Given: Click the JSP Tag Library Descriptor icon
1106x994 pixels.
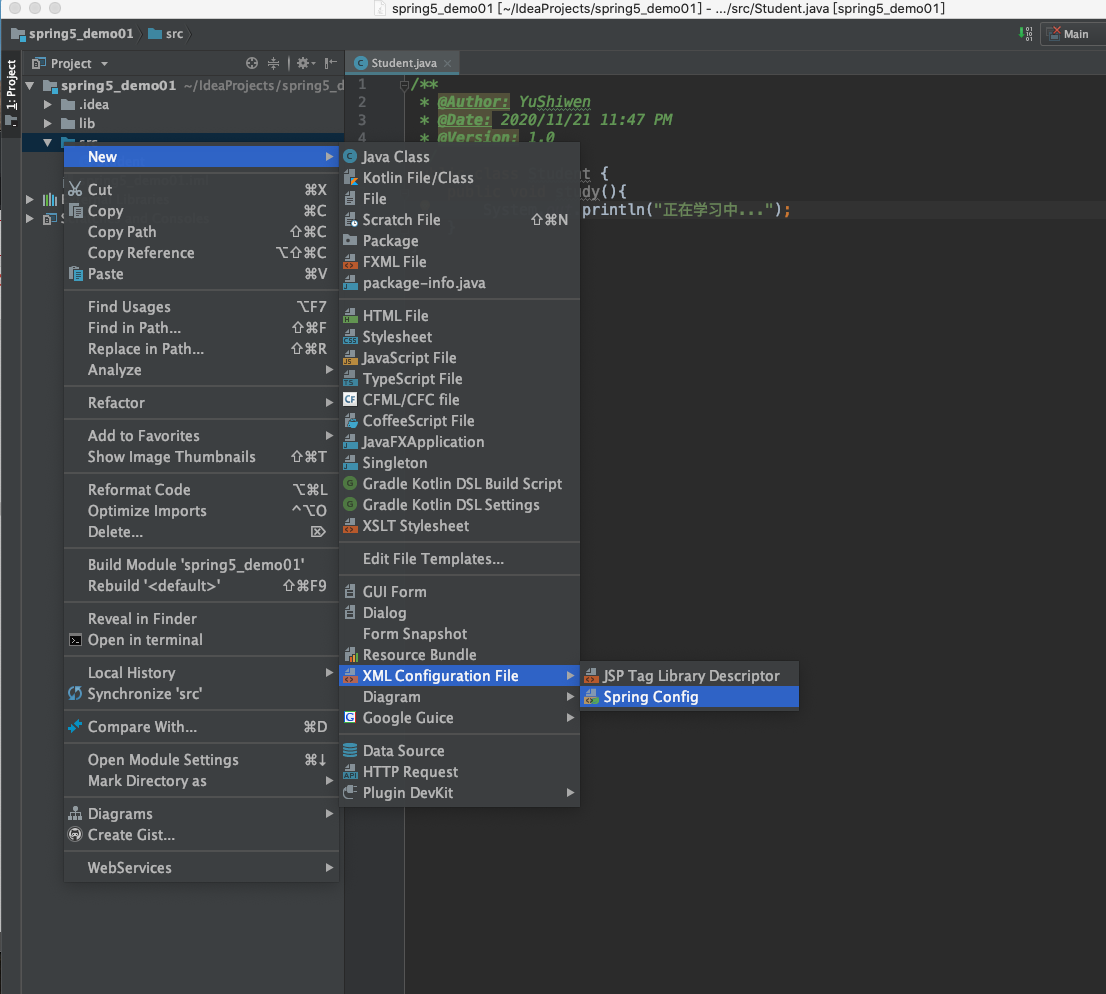Looking at the screenshot, I should coord(590,676).
